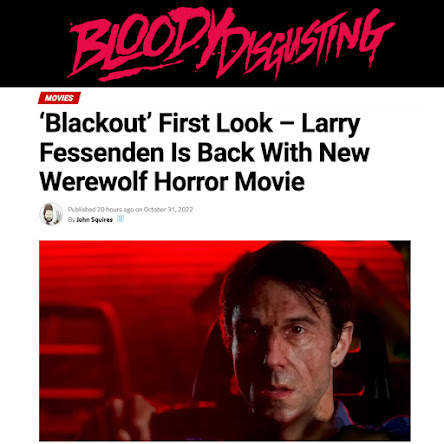Click the author avatar picture
Image resolution: width=444 pixels, height=444 pixels.
coord(51,214)
